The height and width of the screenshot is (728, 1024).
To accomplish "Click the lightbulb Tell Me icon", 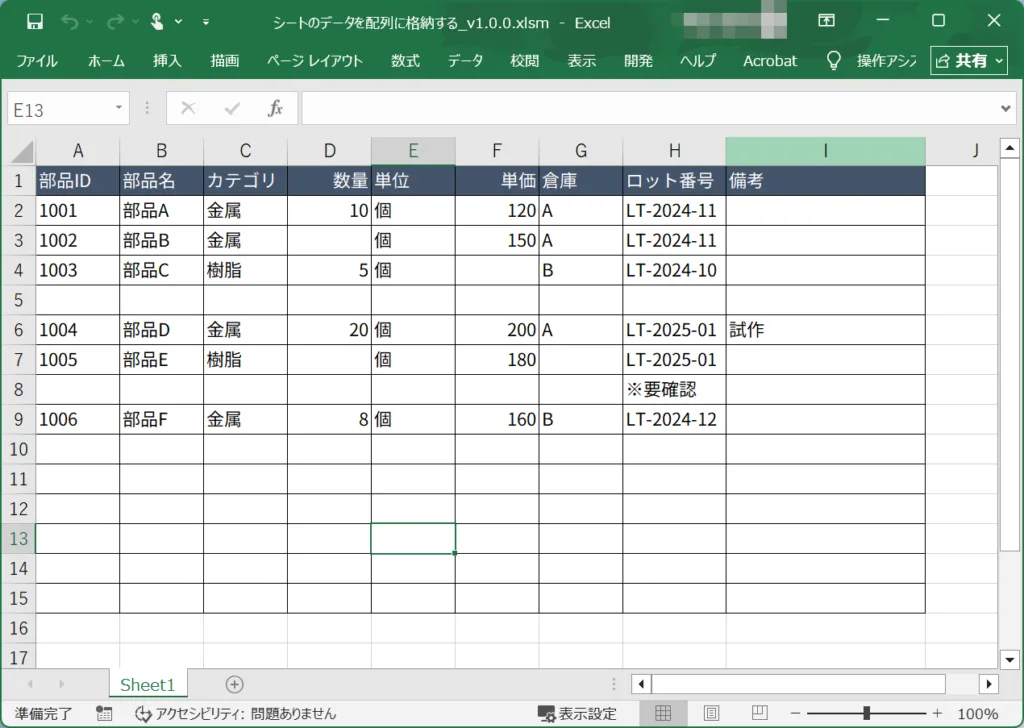I will (833, 61).
